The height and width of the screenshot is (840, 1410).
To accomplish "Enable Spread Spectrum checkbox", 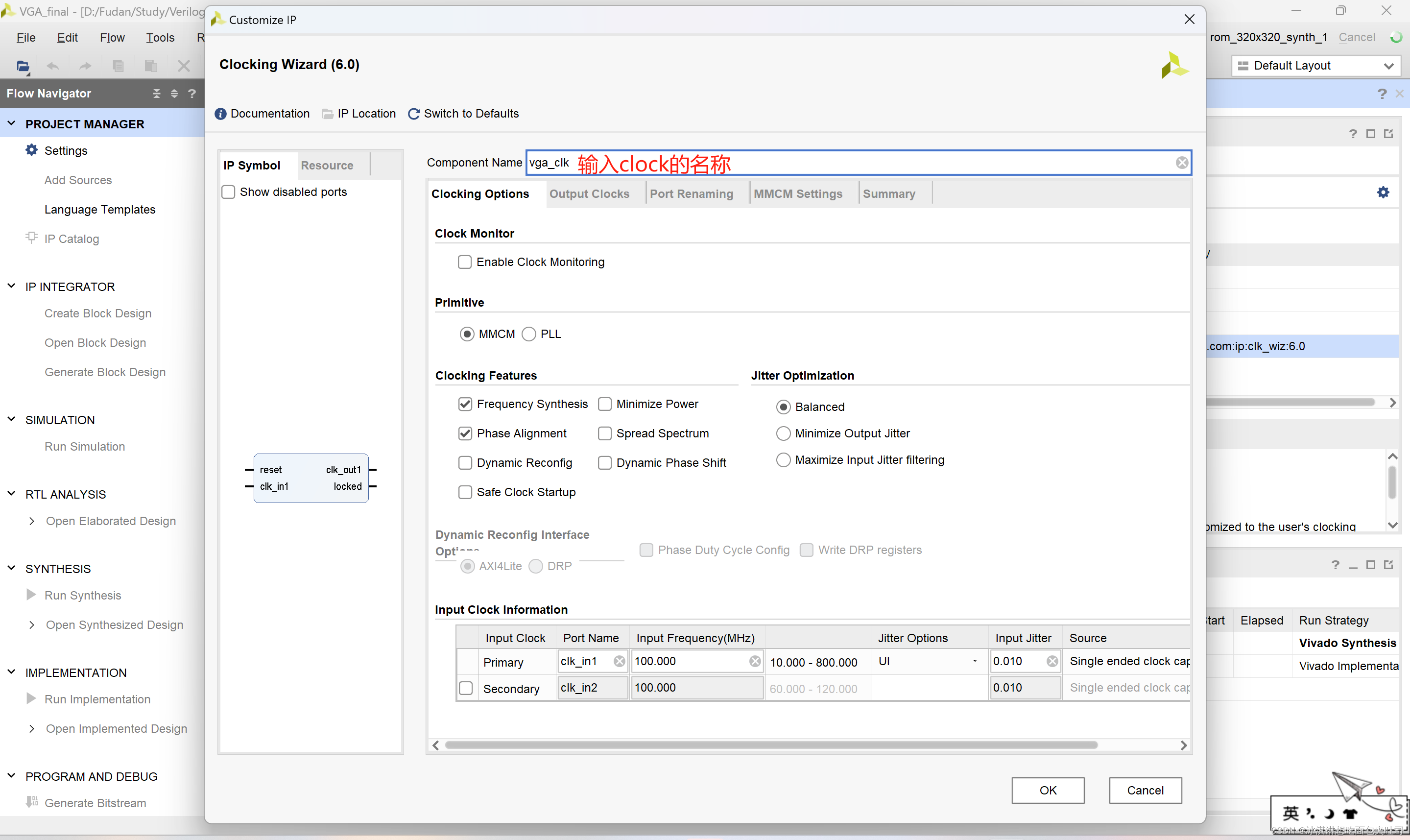I will (605, 433).
